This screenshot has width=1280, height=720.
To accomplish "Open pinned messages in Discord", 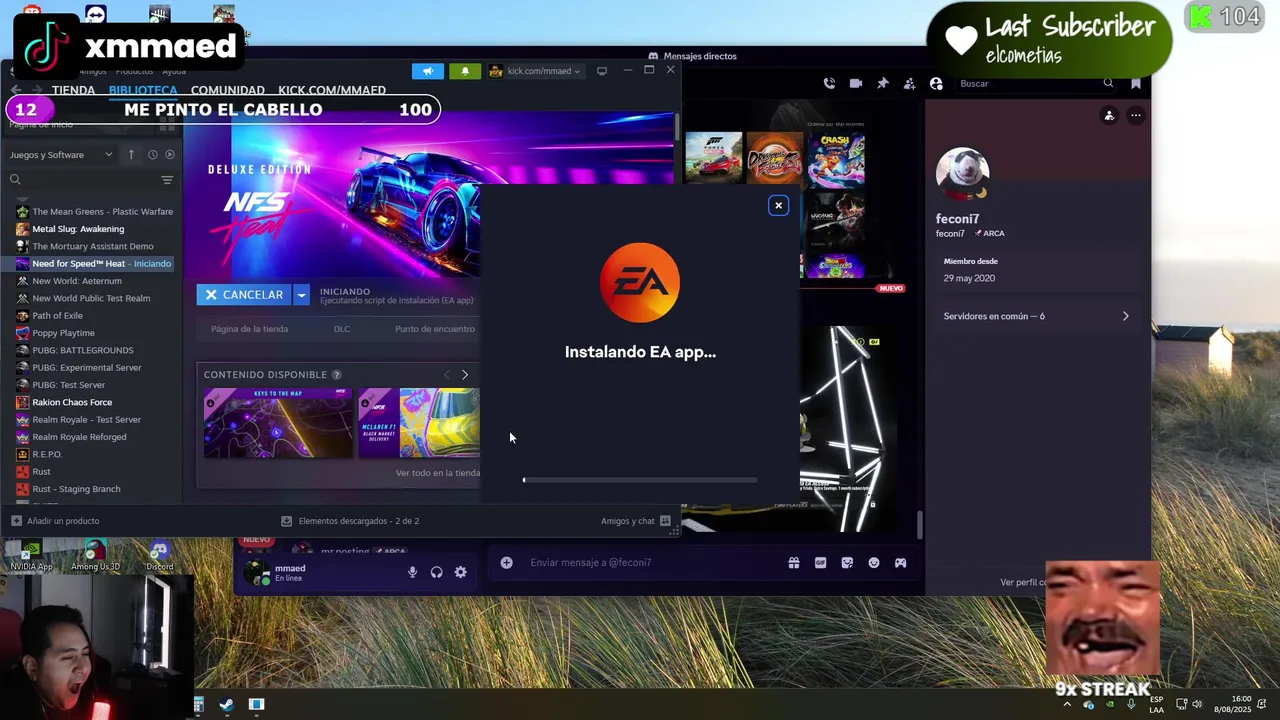I will pyautogui.click(x=882, y=84).
